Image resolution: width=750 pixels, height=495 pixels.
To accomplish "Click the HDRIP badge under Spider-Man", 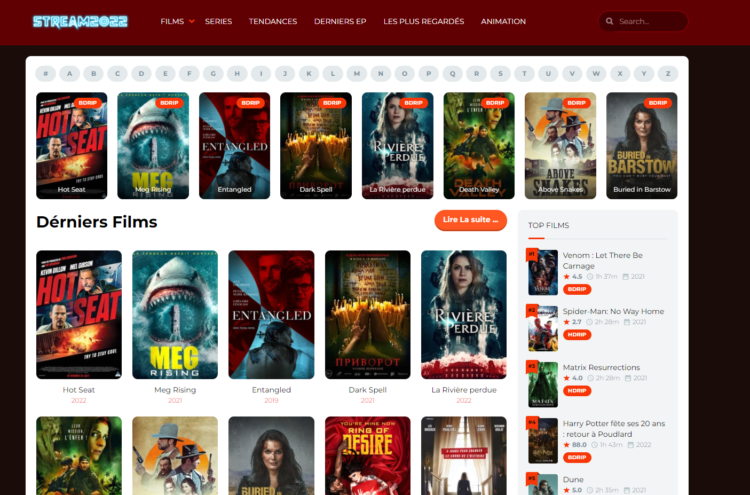I will point(577,335).
